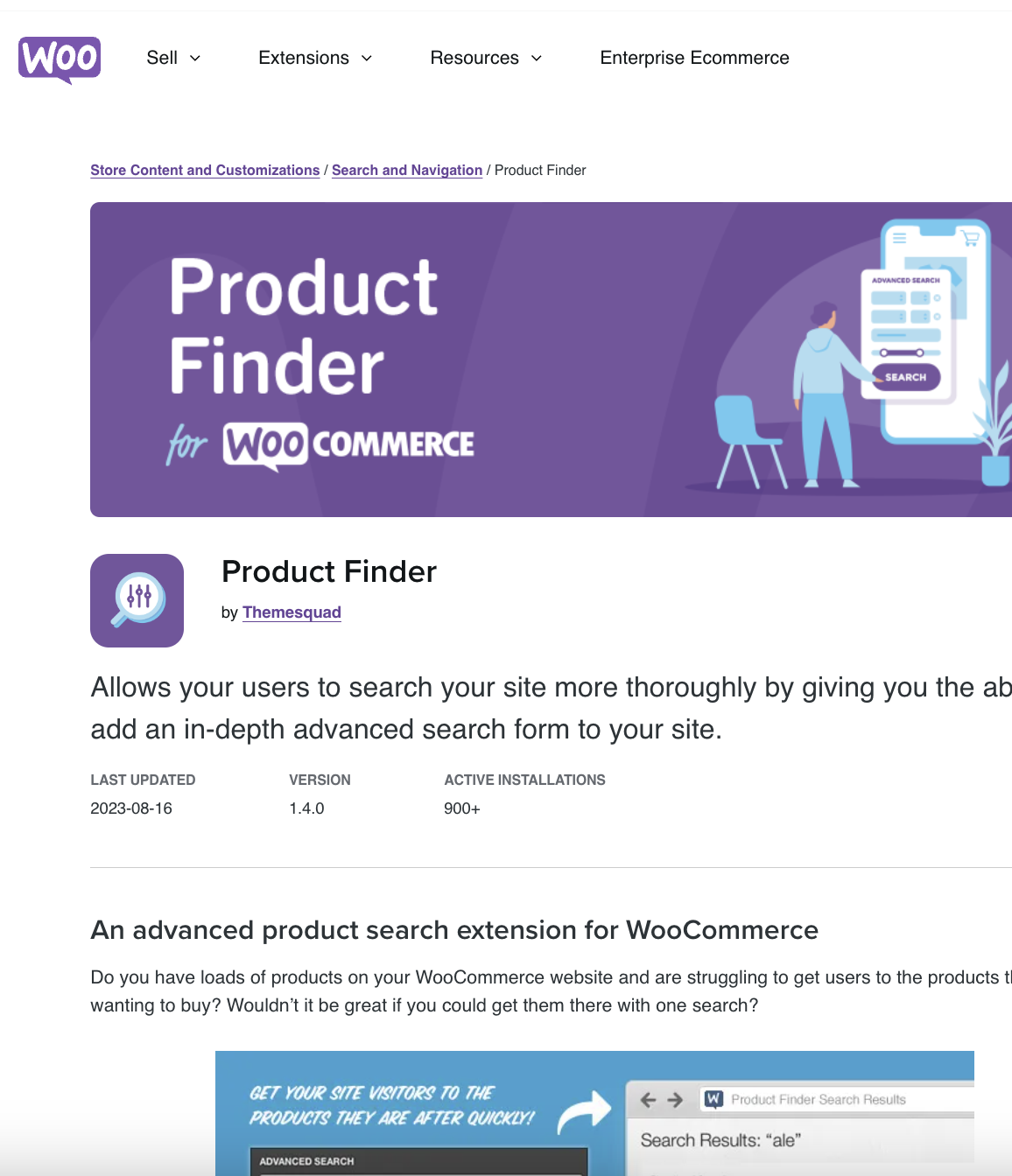
Task: Click the range slider circle on the advanced search mockup
Action: tap(884, 353)
